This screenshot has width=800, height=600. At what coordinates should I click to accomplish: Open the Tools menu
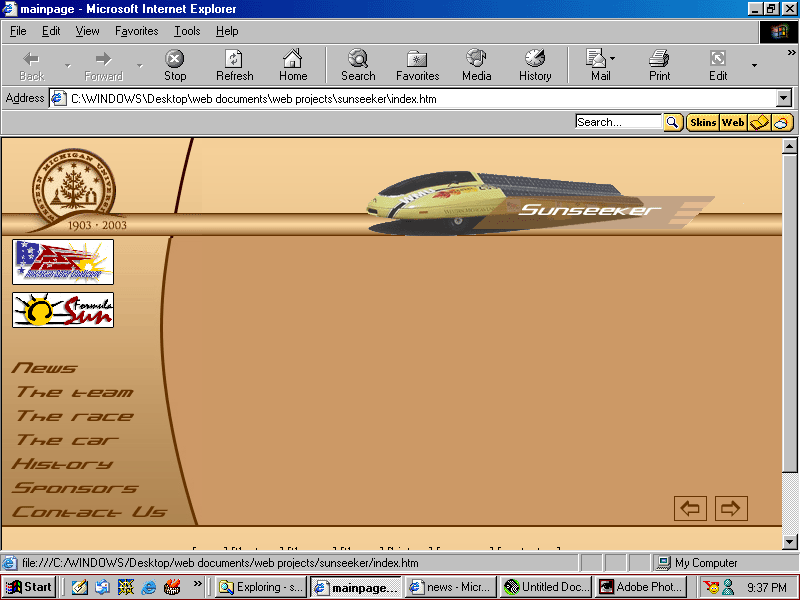(187, 31)
